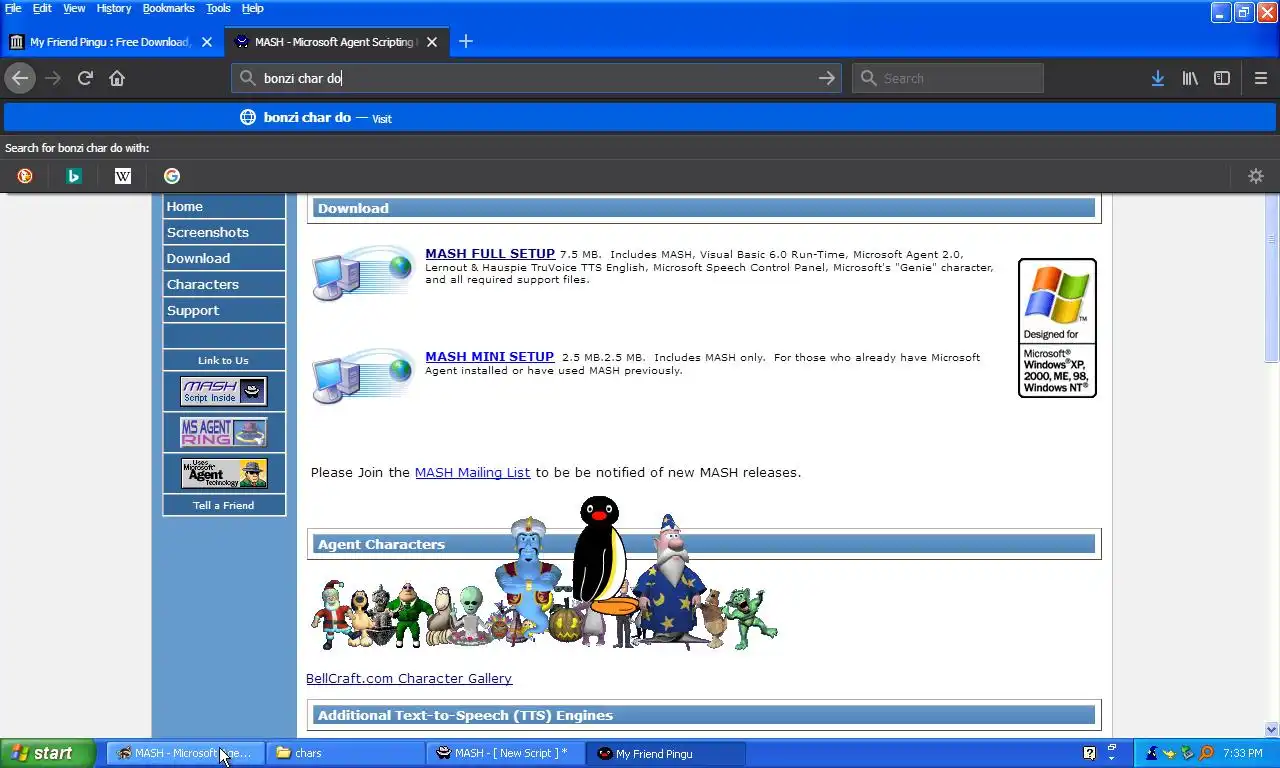Download MASH FULL SETUP

[x=490, y=254]
